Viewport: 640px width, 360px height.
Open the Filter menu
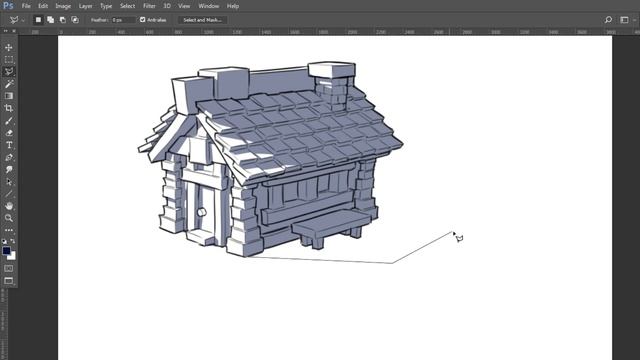tap(149, 6)
